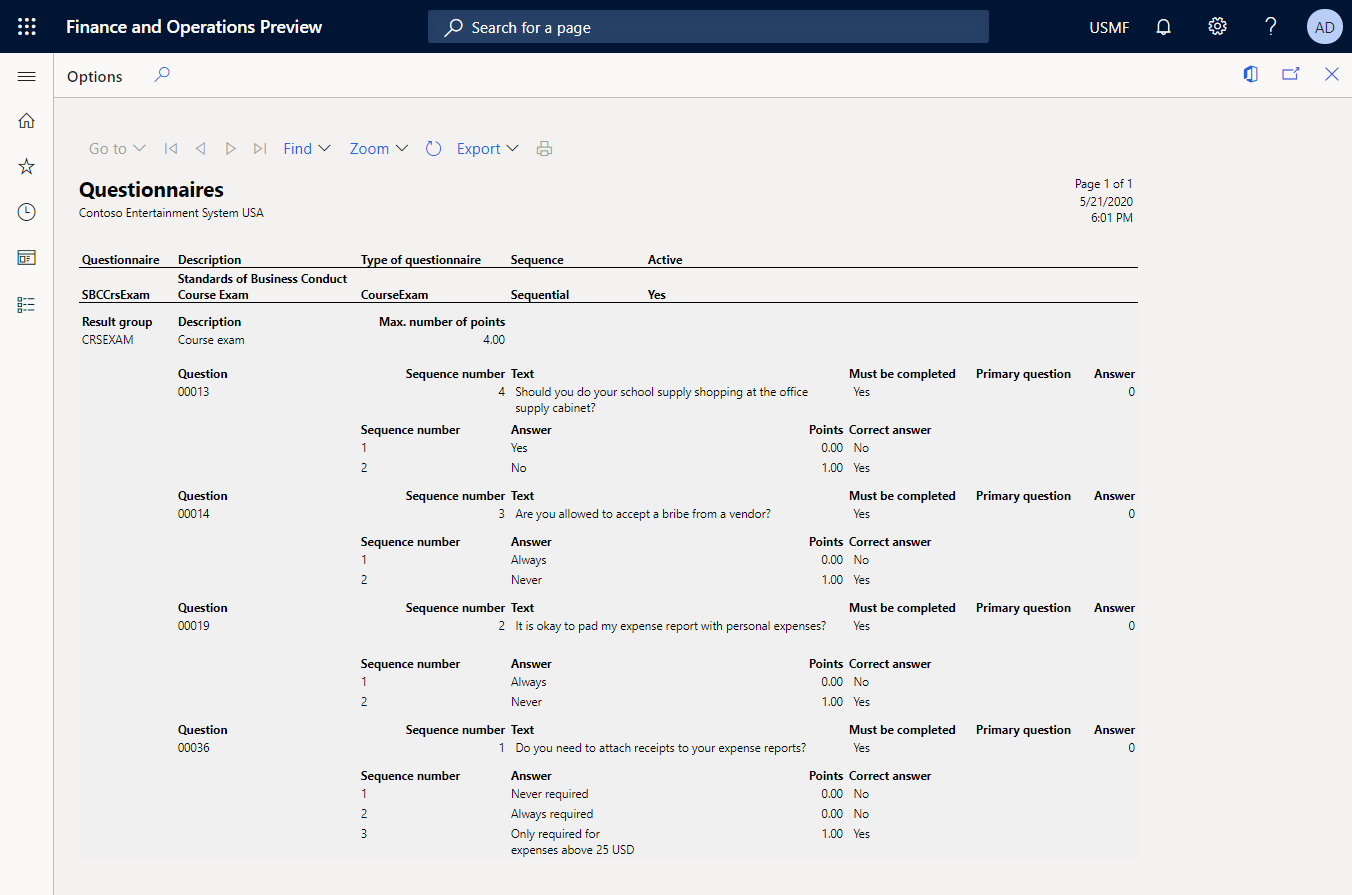This screenshot has height=895, width=1352.
Task: Open Recently opened pages from the sidebar
Action: (x=26, y=211)
